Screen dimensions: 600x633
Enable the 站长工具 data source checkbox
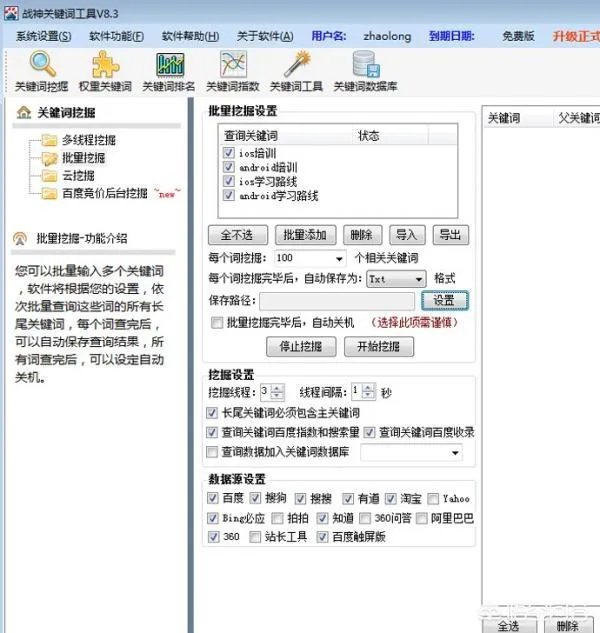pyautogui.click(x=255, y=537)
